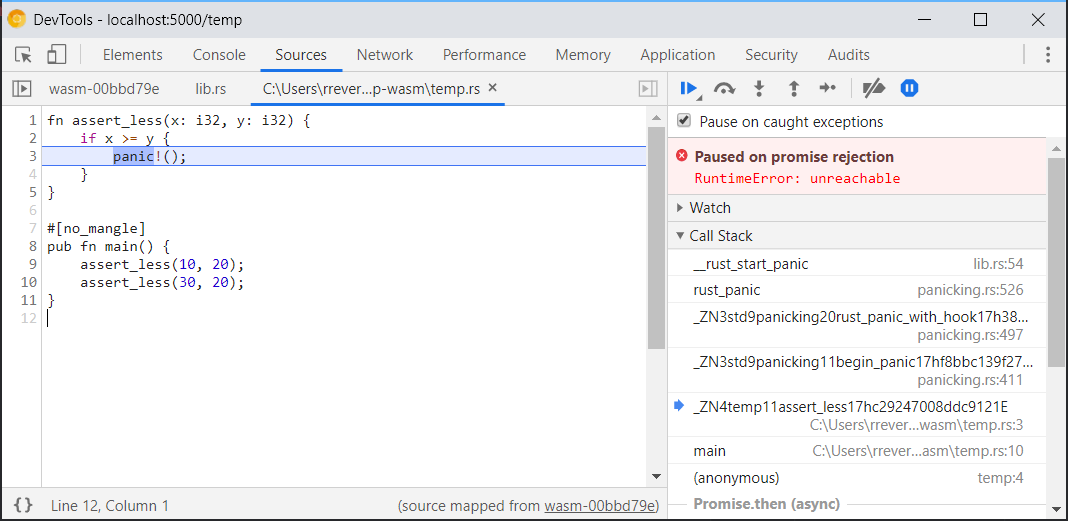Step into next function call
Screen dimensions: 1068x521
759,89
